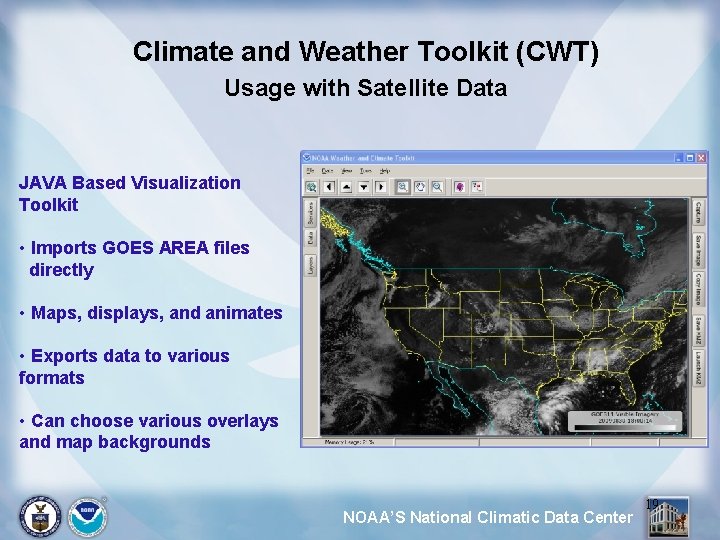Click the 'Climate and Weather Toolkit (CWT)' title
This screenshot has width=720, height=540.
366,51
